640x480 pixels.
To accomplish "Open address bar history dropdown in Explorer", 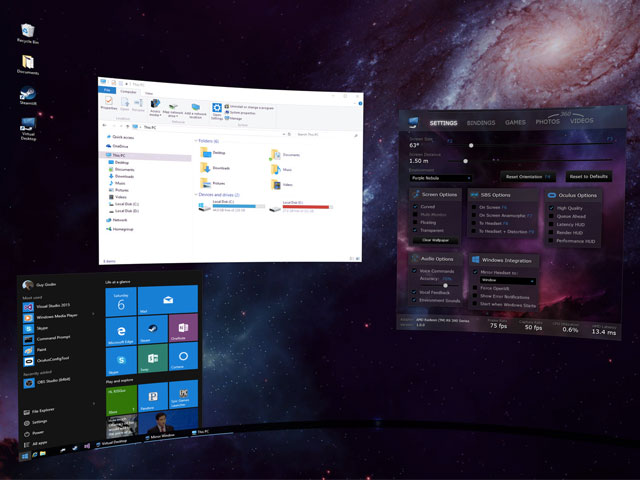I will pos(284,134).
